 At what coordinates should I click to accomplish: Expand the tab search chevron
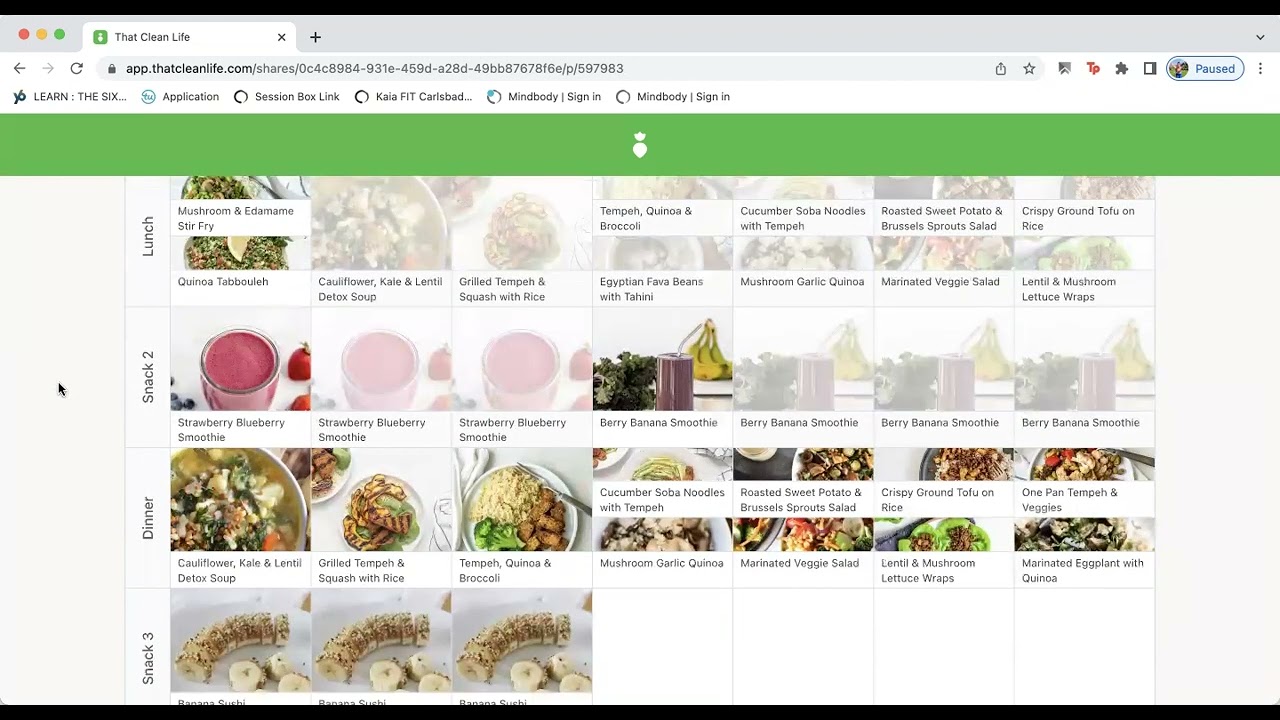pyautogui.click(x=1260, y=37)
